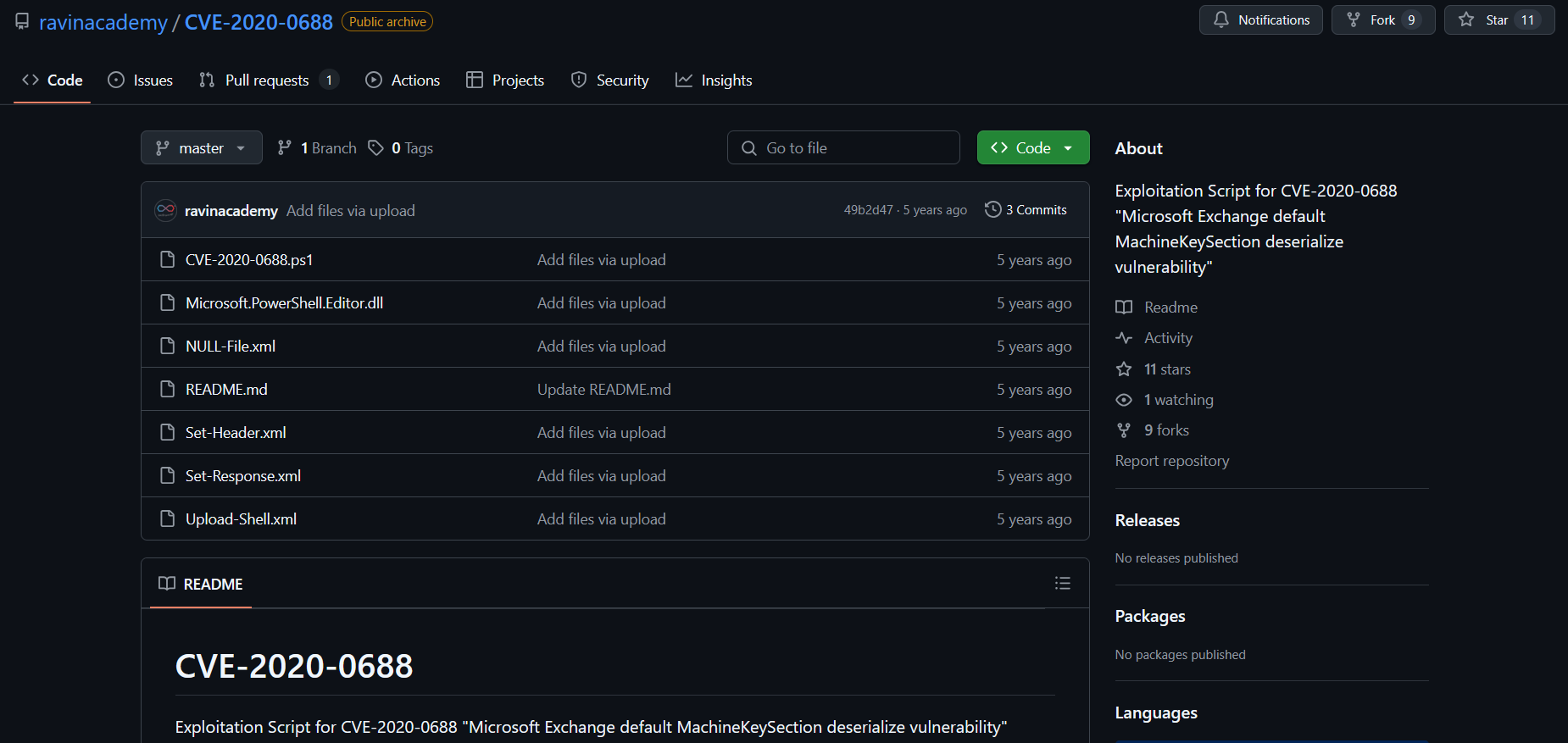Click the file icon for README.md
This screenshot has height=743, width=1568.
point(168,389)
